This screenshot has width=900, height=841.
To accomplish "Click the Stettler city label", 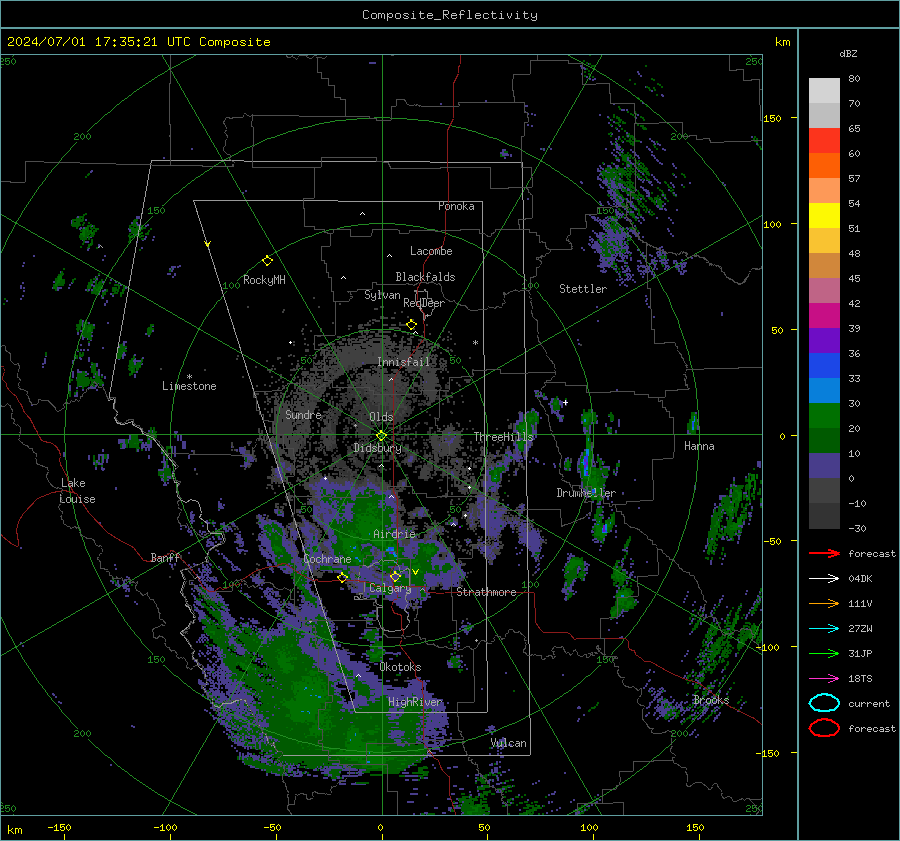I will click(583, 289).
